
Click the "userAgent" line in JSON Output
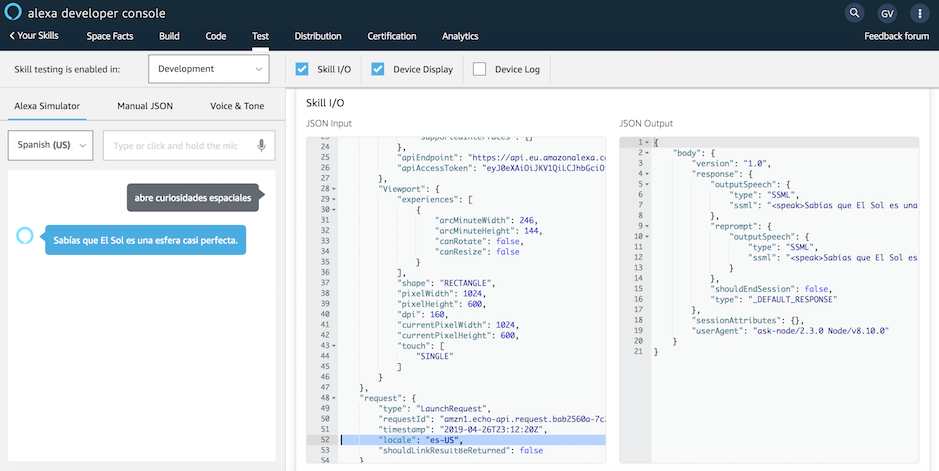[x=790, y=331]
